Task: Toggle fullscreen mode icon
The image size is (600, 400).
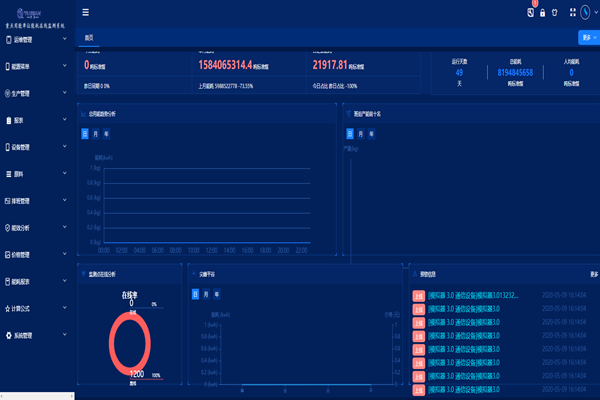Action: point(572,13)
